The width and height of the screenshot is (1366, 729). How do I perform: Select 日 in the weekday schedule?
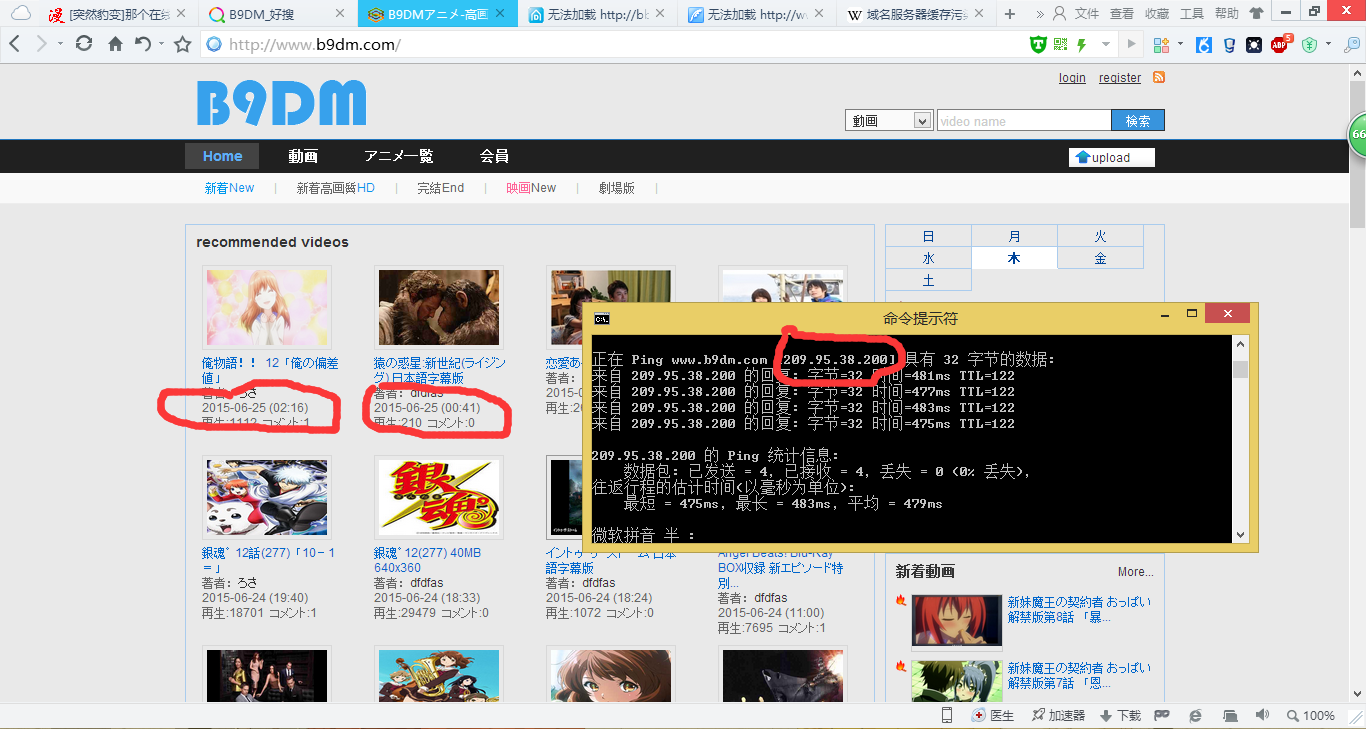(x=928, y=236)
